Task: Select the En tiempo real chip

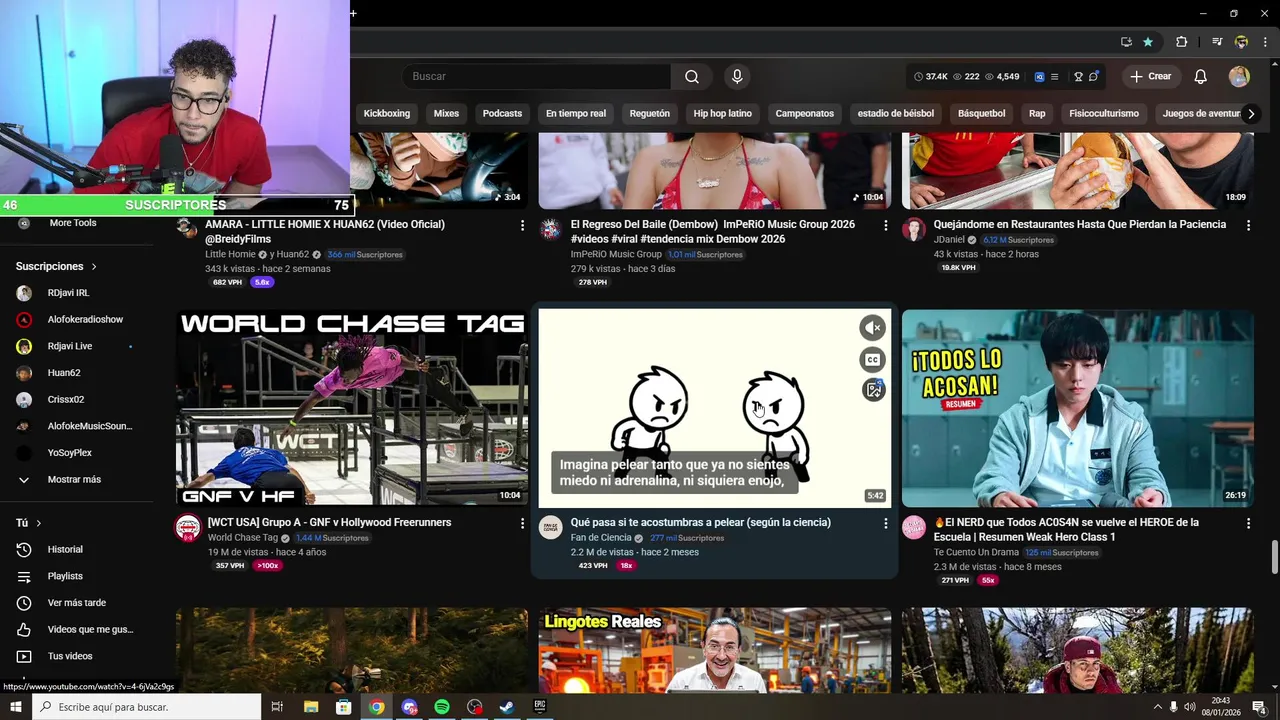Action: point(576,114)
